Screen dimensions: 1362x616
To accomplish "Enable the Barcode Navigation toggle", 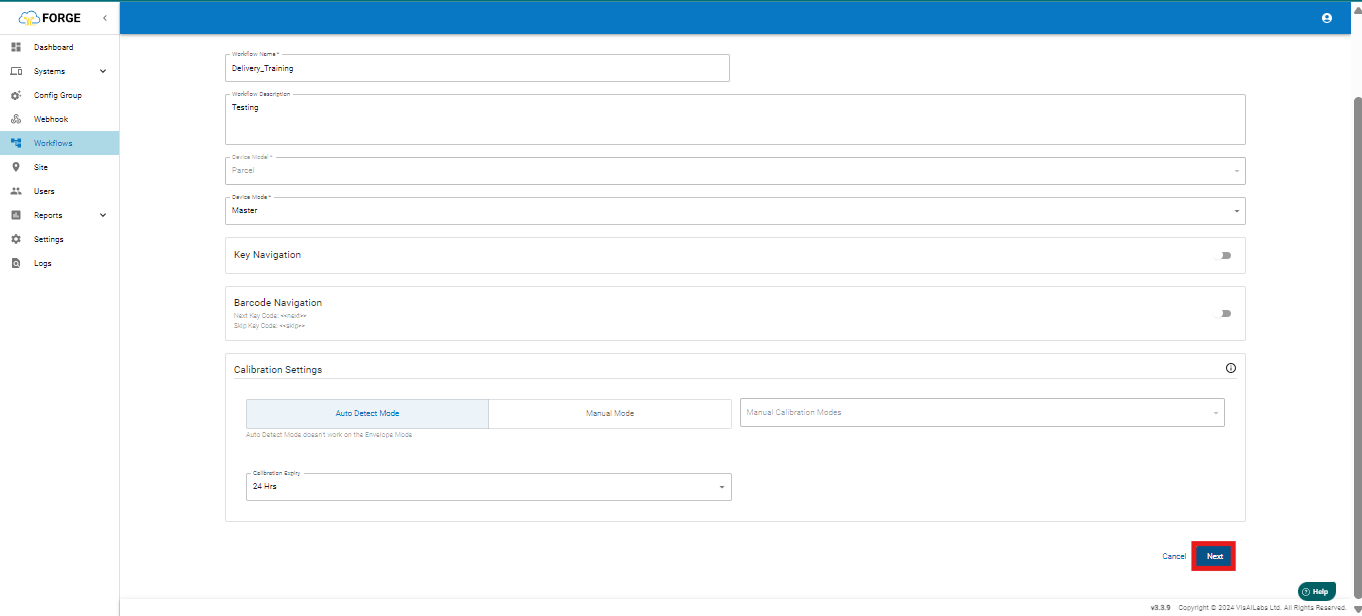I will pyautogui.click(x=1222, y=313).
